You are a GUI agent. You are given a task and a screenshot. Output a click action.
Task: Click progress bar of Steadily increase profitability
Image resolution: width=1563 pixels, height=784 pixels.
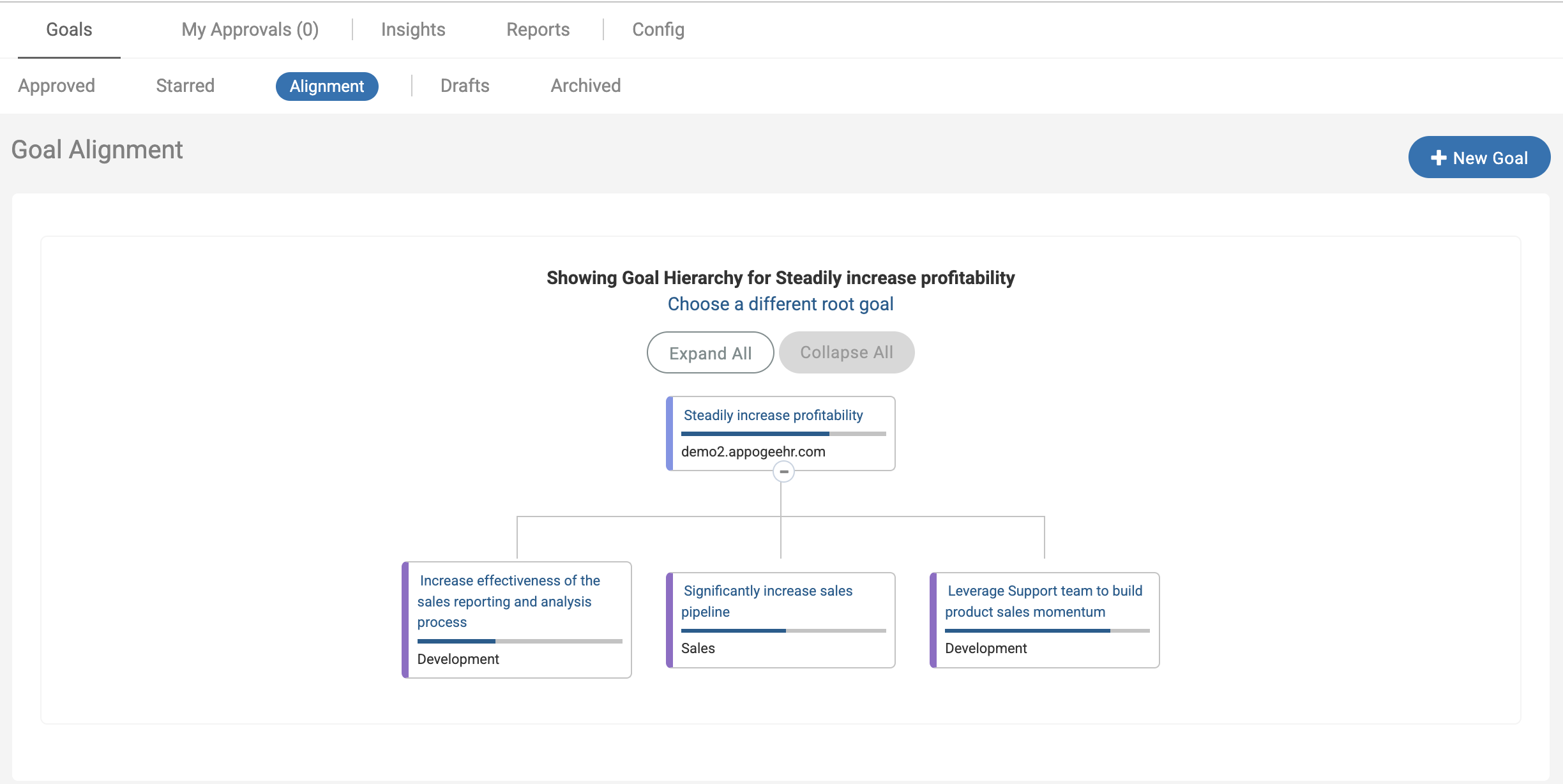(783, 434)
